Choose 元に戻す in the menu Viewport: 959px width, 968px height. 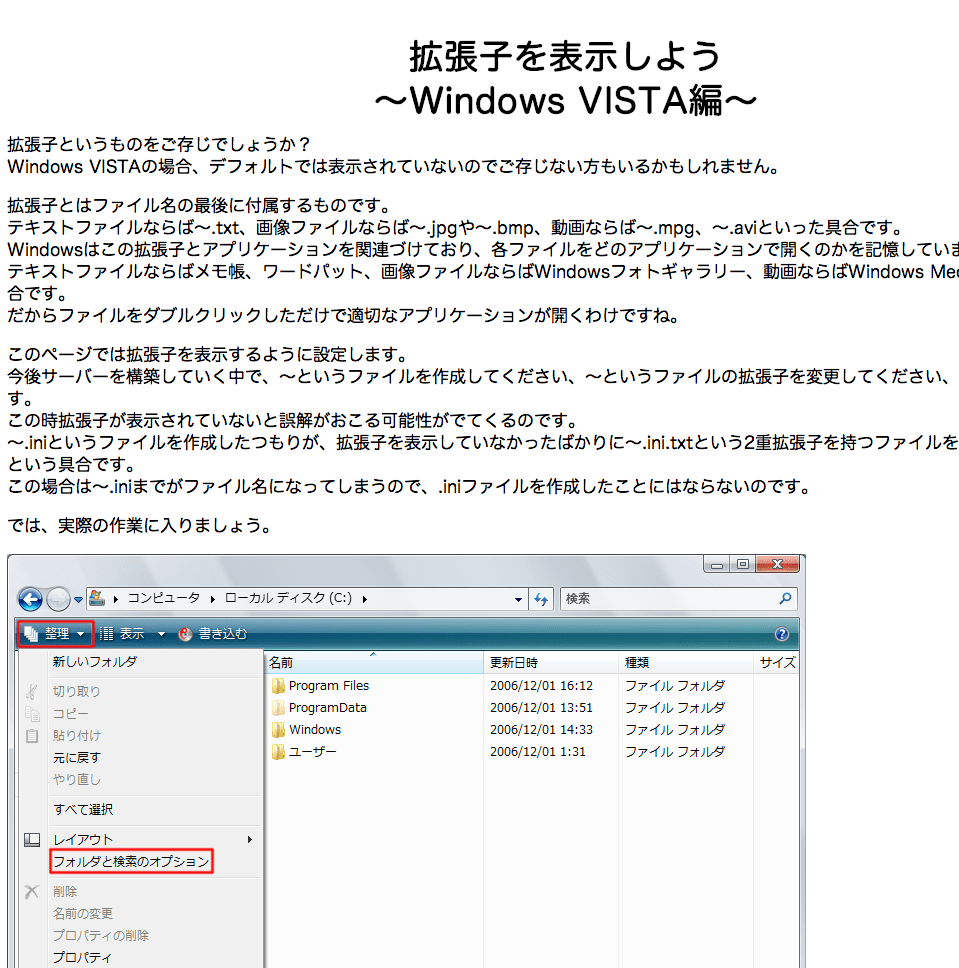77,758
